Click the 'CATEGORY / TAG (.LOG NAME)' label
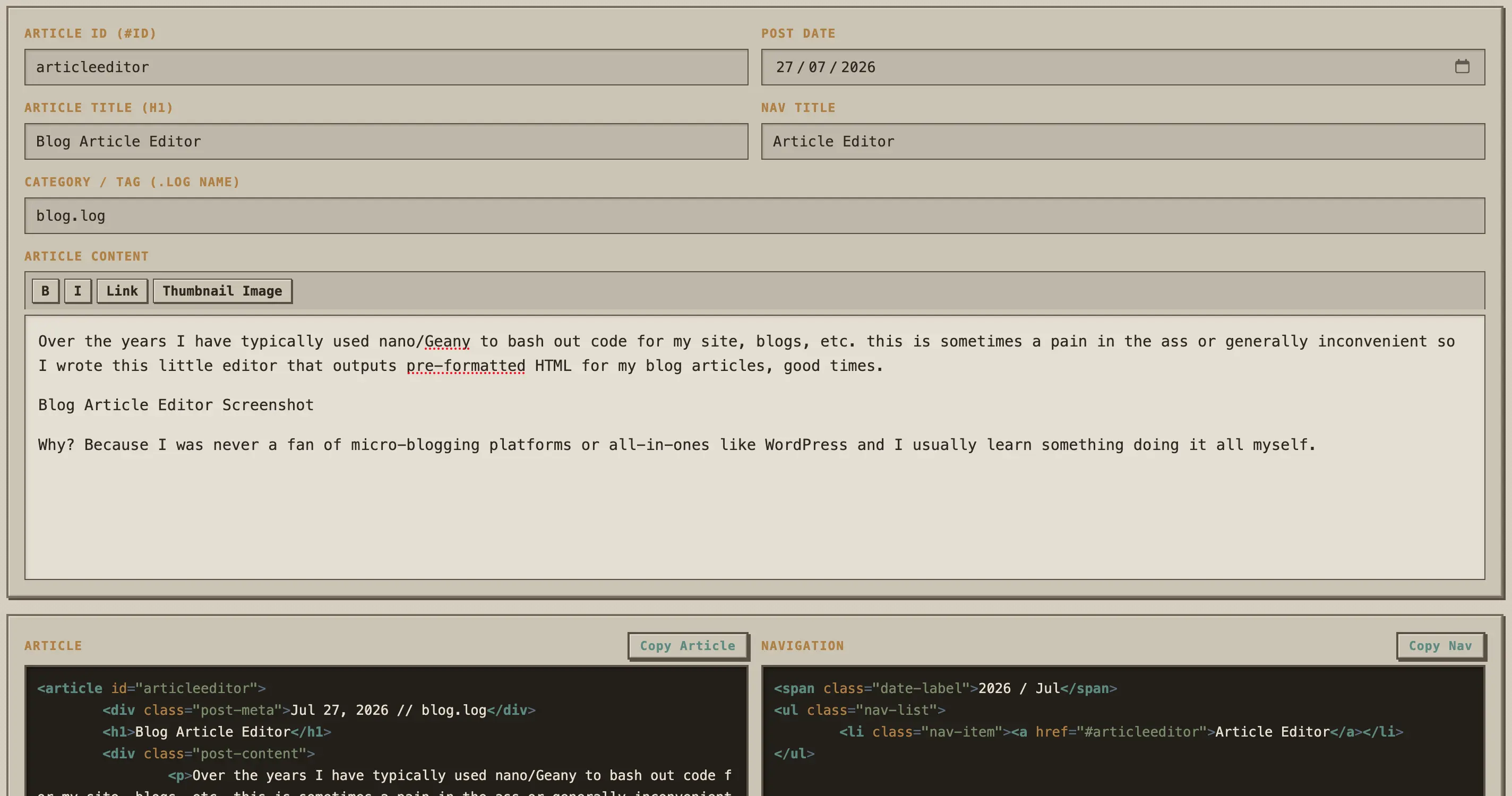This screenshot has height=796, width=1512. [132, 182]
